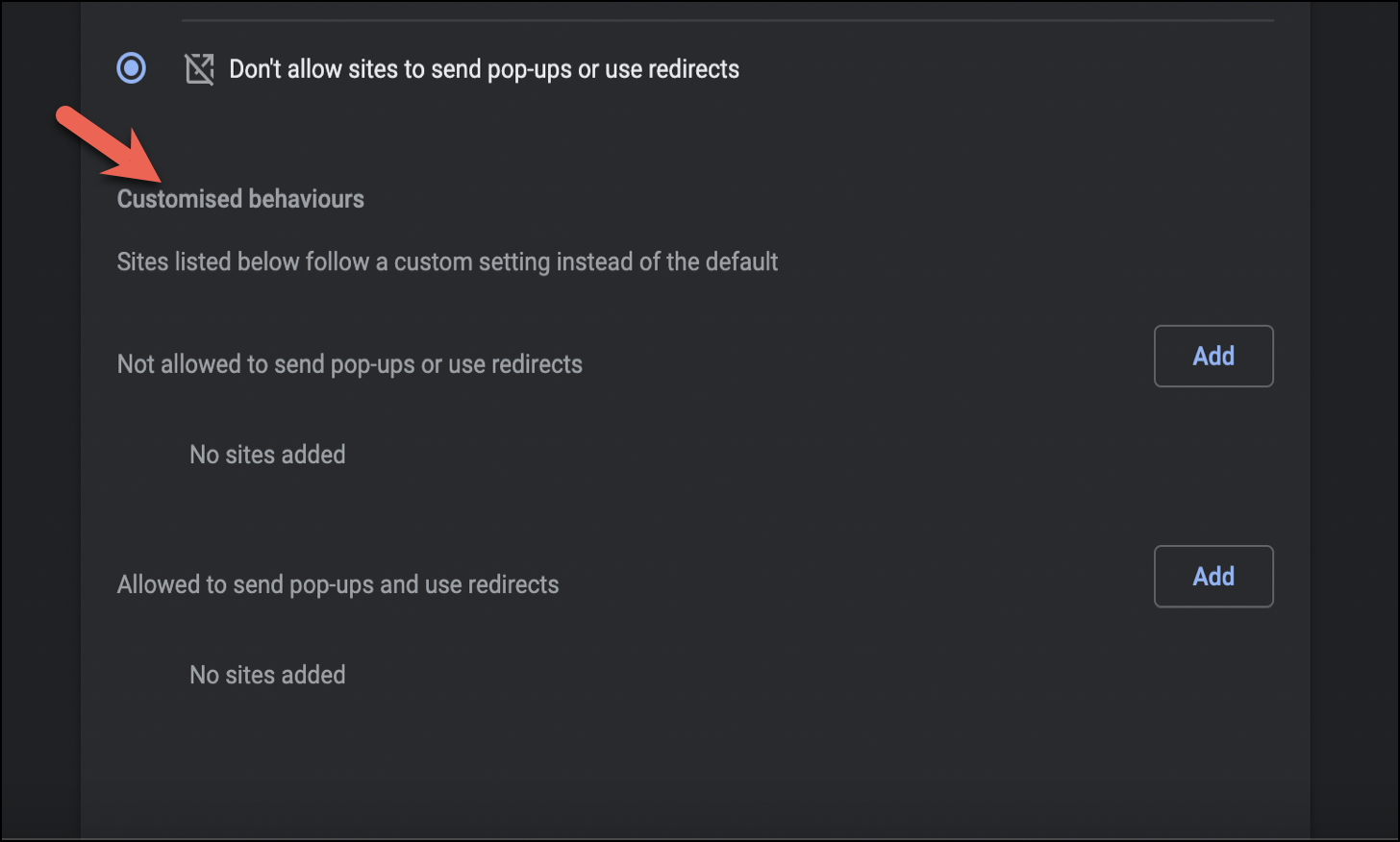Click "No sites added" under Not allowed section

pos(267,454)
